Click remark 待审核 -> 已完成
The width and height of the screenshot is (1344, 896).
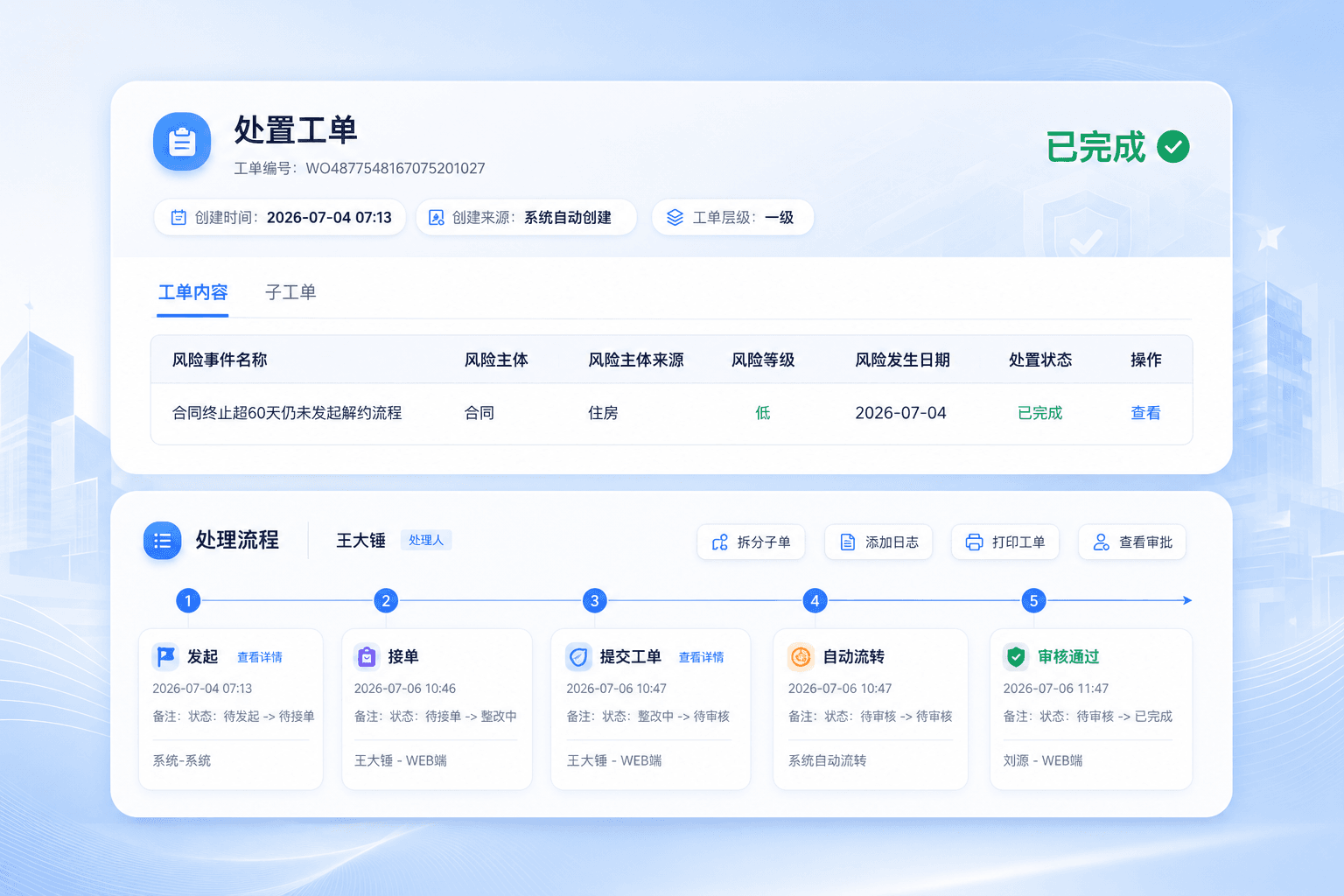pyautogui.click(x=1124, y=716)
